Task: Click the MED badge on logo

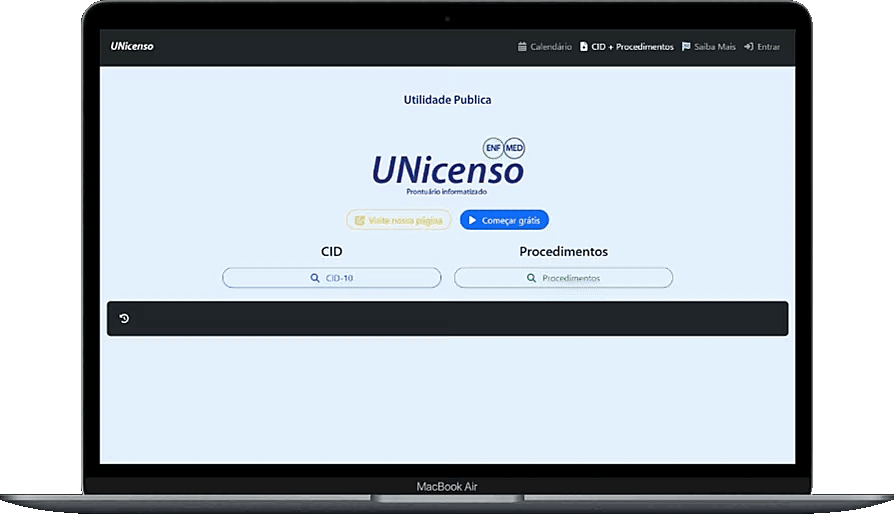Action: coord(514,148)
